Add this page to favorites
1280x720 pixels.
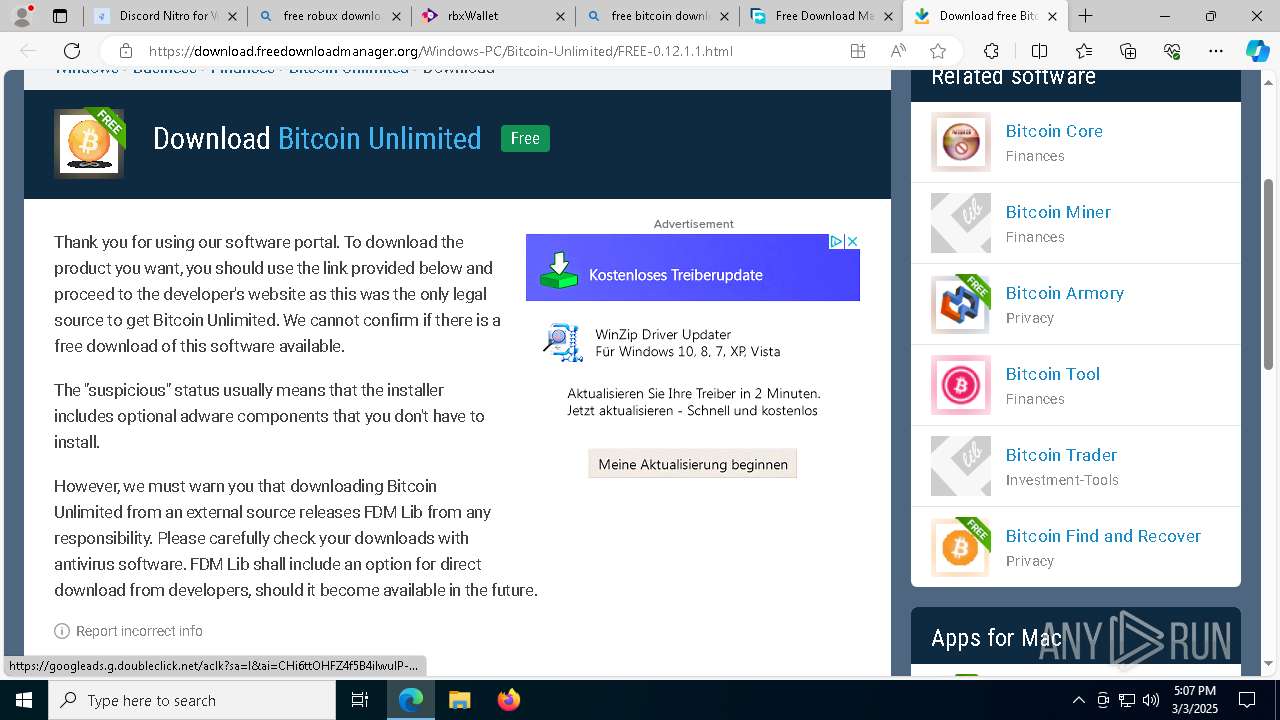tap(938, 51)
